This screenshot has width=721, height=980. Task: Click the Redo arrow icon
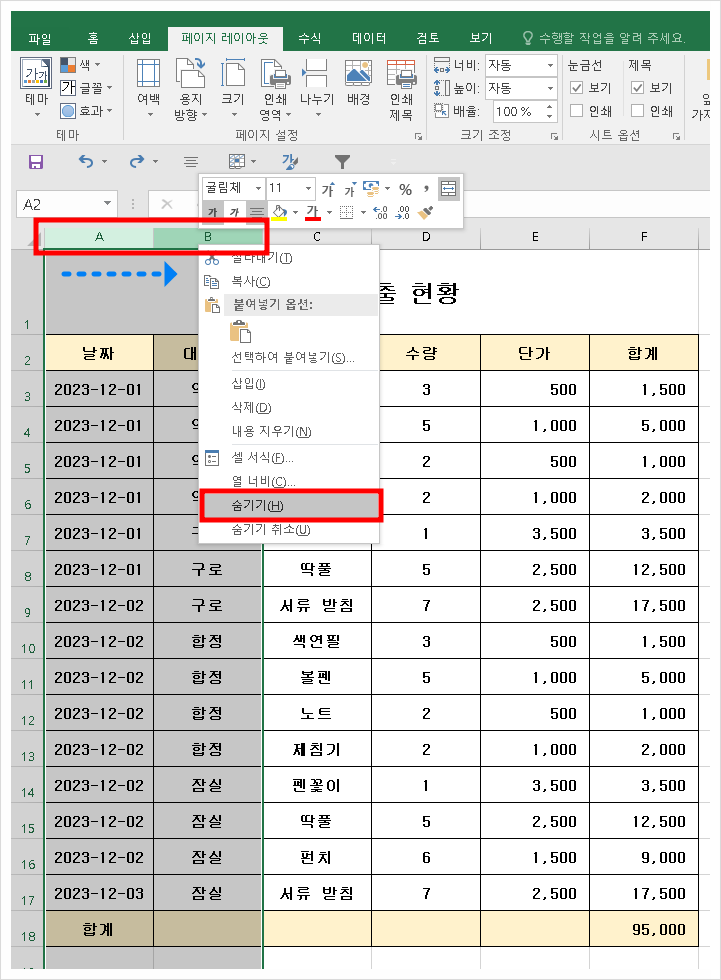(x=136, y=162)
